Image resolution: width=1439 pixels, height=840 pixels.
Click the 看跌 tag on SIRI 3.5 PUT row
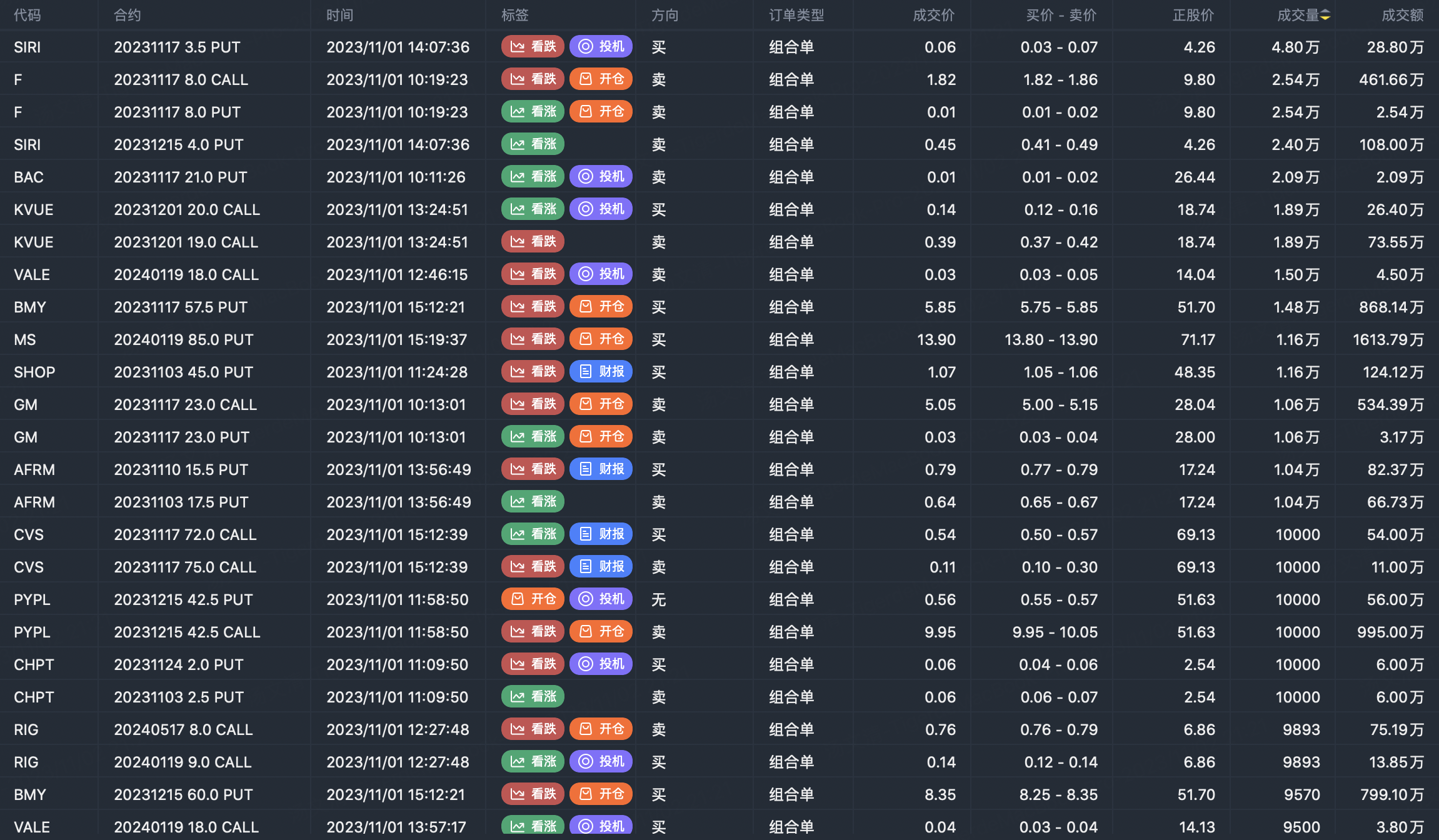coord(533,46)
